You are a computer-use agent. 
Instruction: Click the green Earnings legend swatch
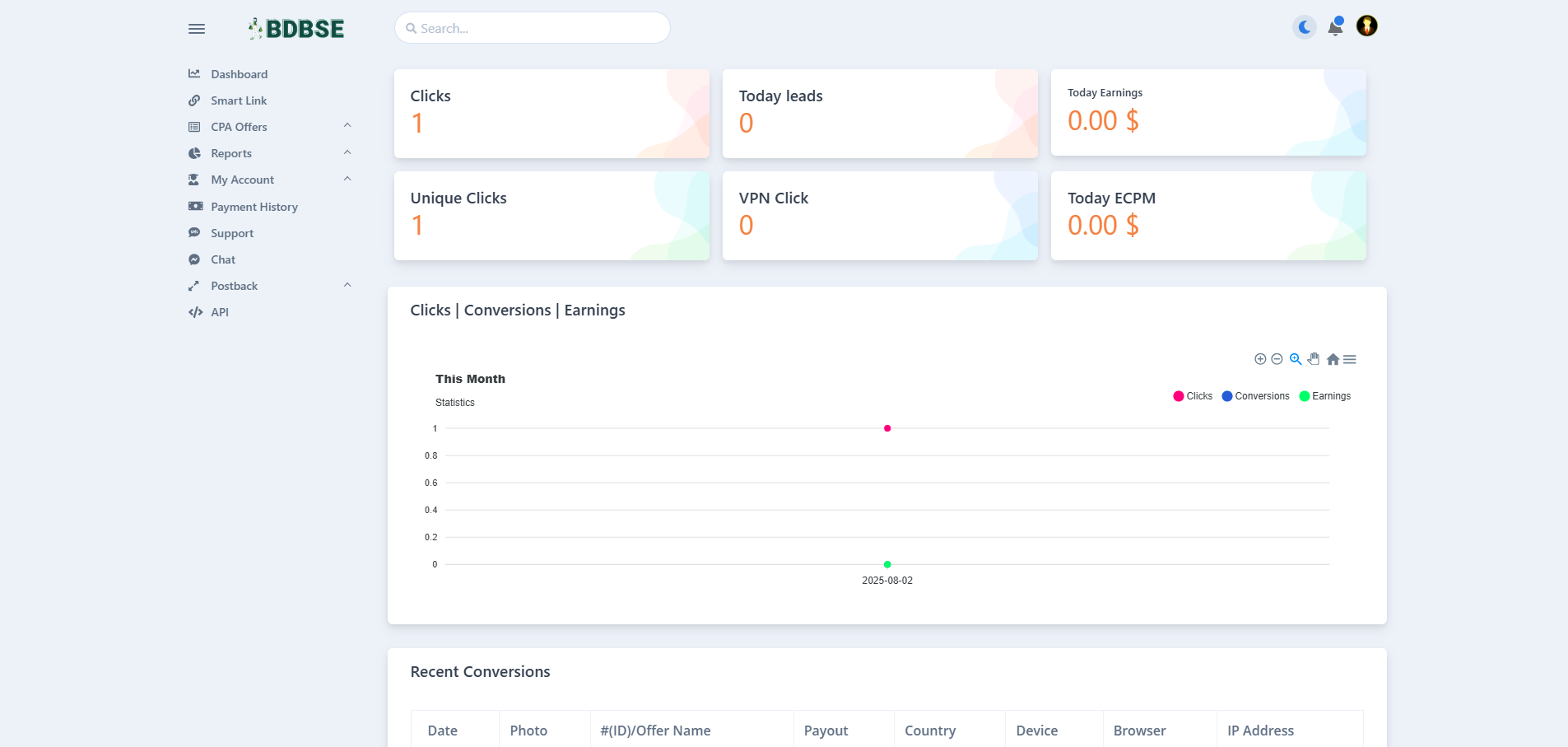pos(1305,396)
